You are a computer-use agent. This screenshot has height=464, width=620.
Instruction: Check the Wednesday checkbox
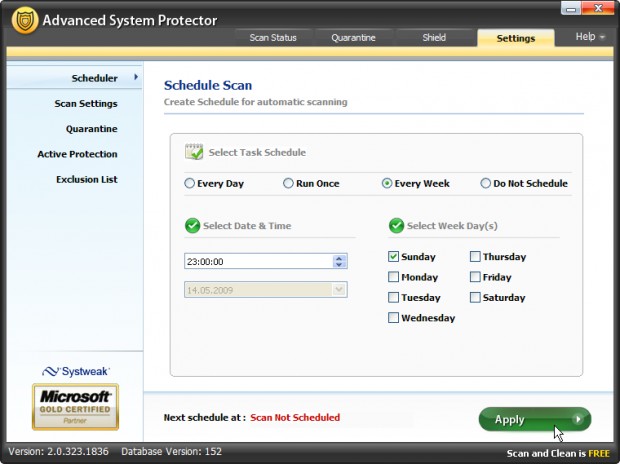point(393,317)
